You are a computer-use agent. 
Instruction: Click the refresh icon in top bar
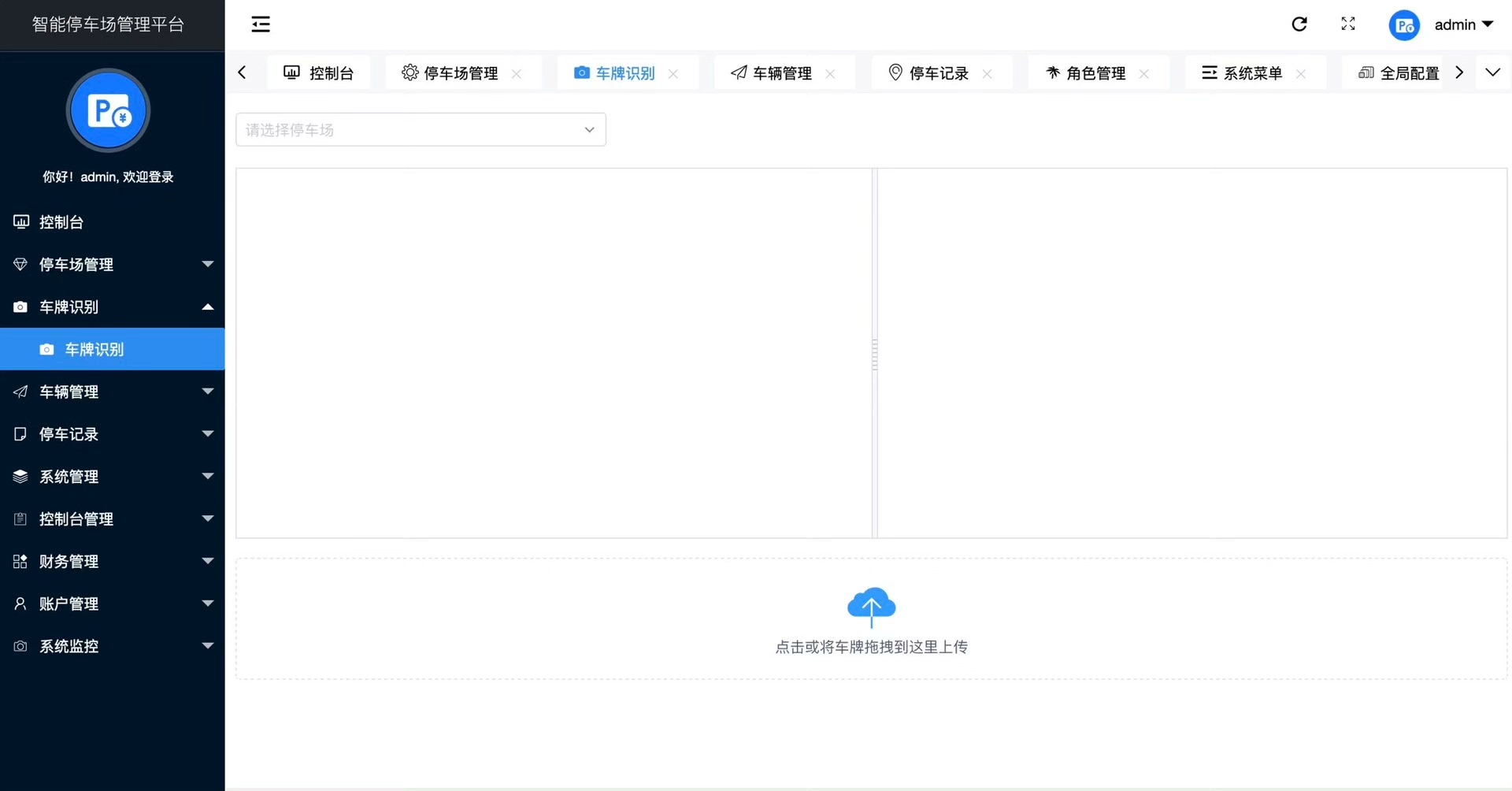pos(1299,24)
